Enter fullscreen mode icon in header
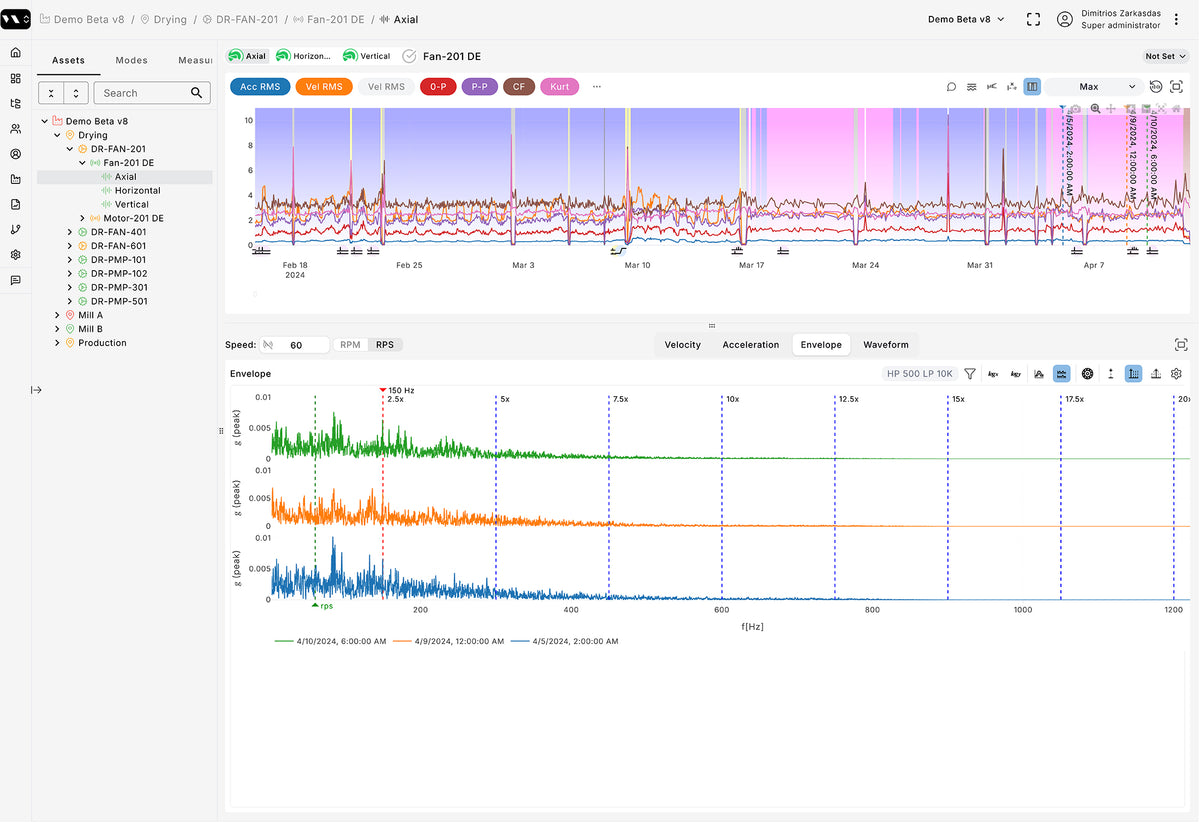 pyautogui.click(x=1034, y=20)
